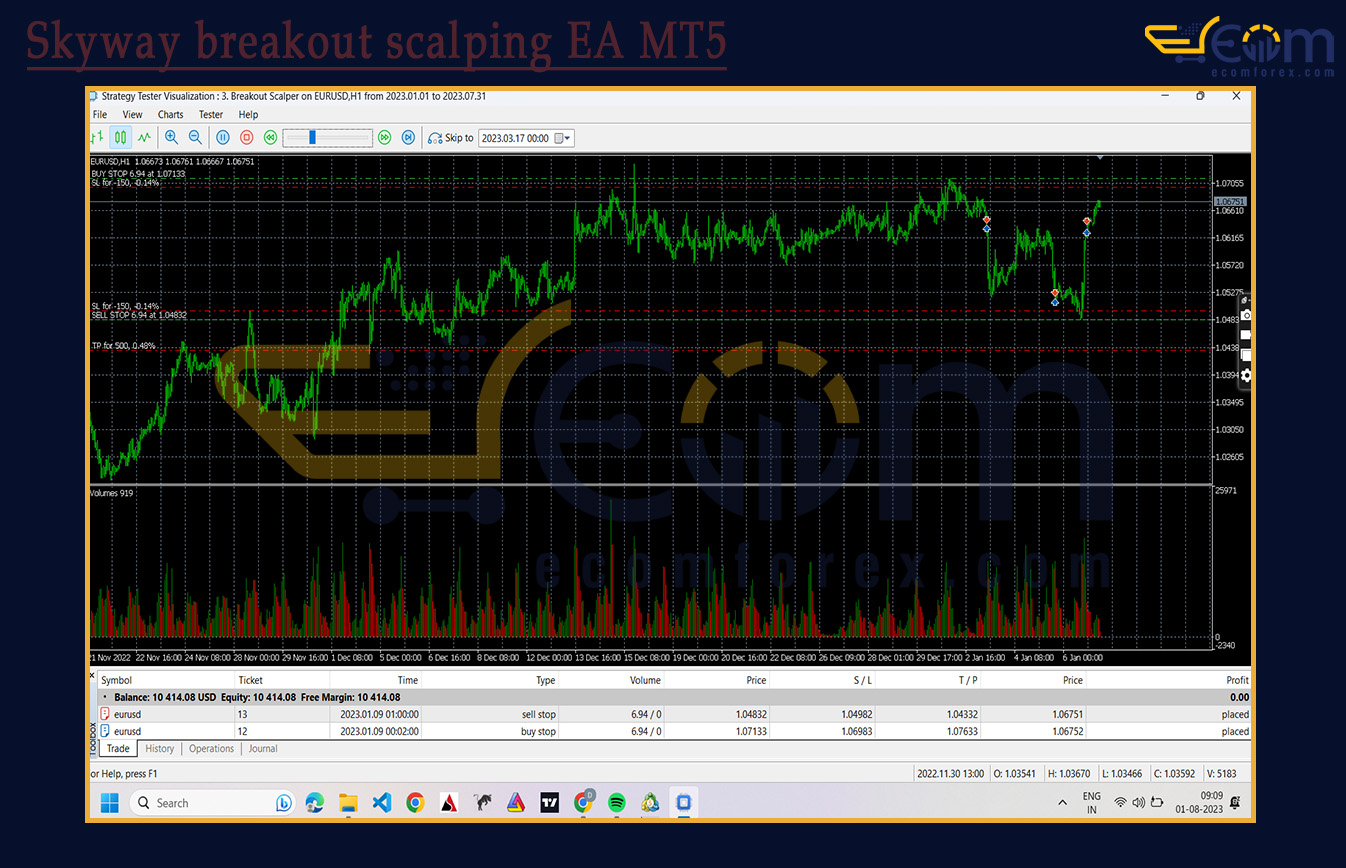Image resolution: width=1346 pixels, height=868 pixels.
Task: Slow down the visualization speed
Action: (x=270, y=138)
